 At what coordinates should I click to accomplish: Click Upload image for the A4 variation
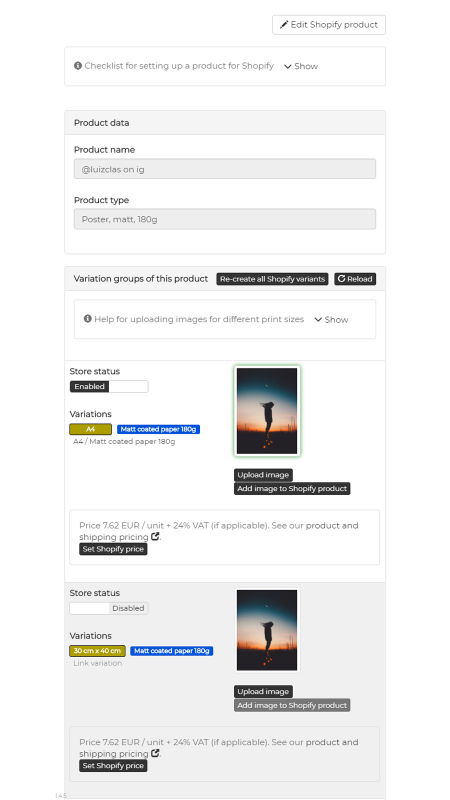263,475
